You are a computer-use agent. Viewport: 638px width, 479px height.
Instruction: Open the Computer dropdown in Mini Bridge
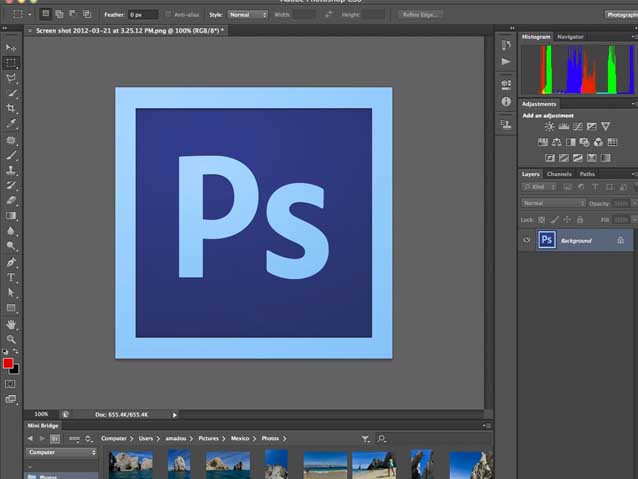[x=62, y=453]
